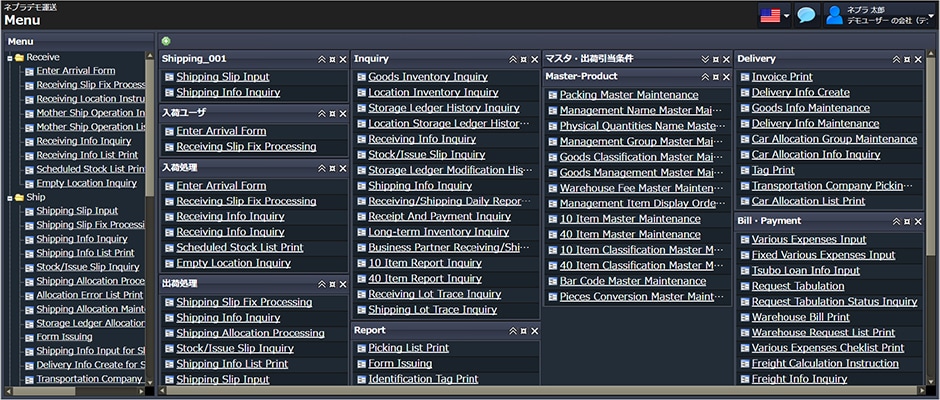Pin the Inquiry panel
Screen dimensions: 940x400
(x=523, y=59)
